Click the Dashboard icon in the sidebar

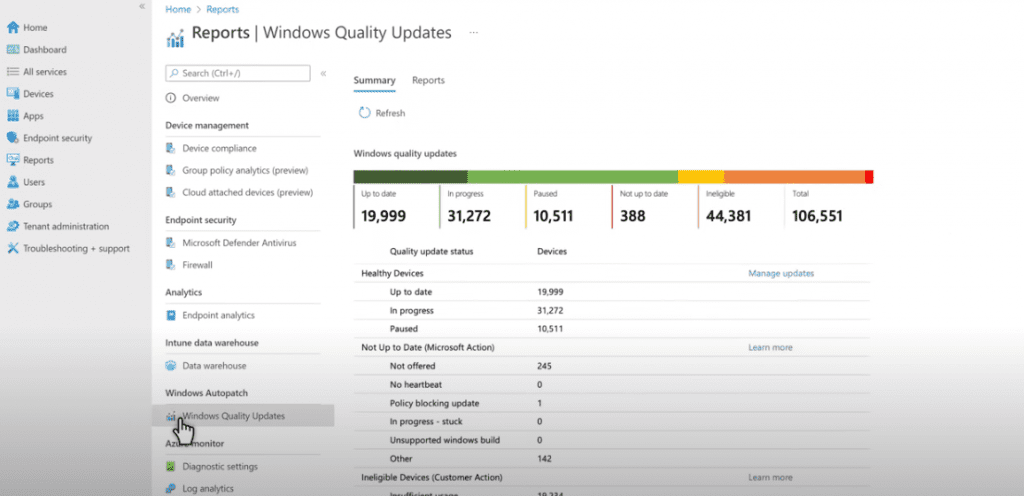click(12, 50)
